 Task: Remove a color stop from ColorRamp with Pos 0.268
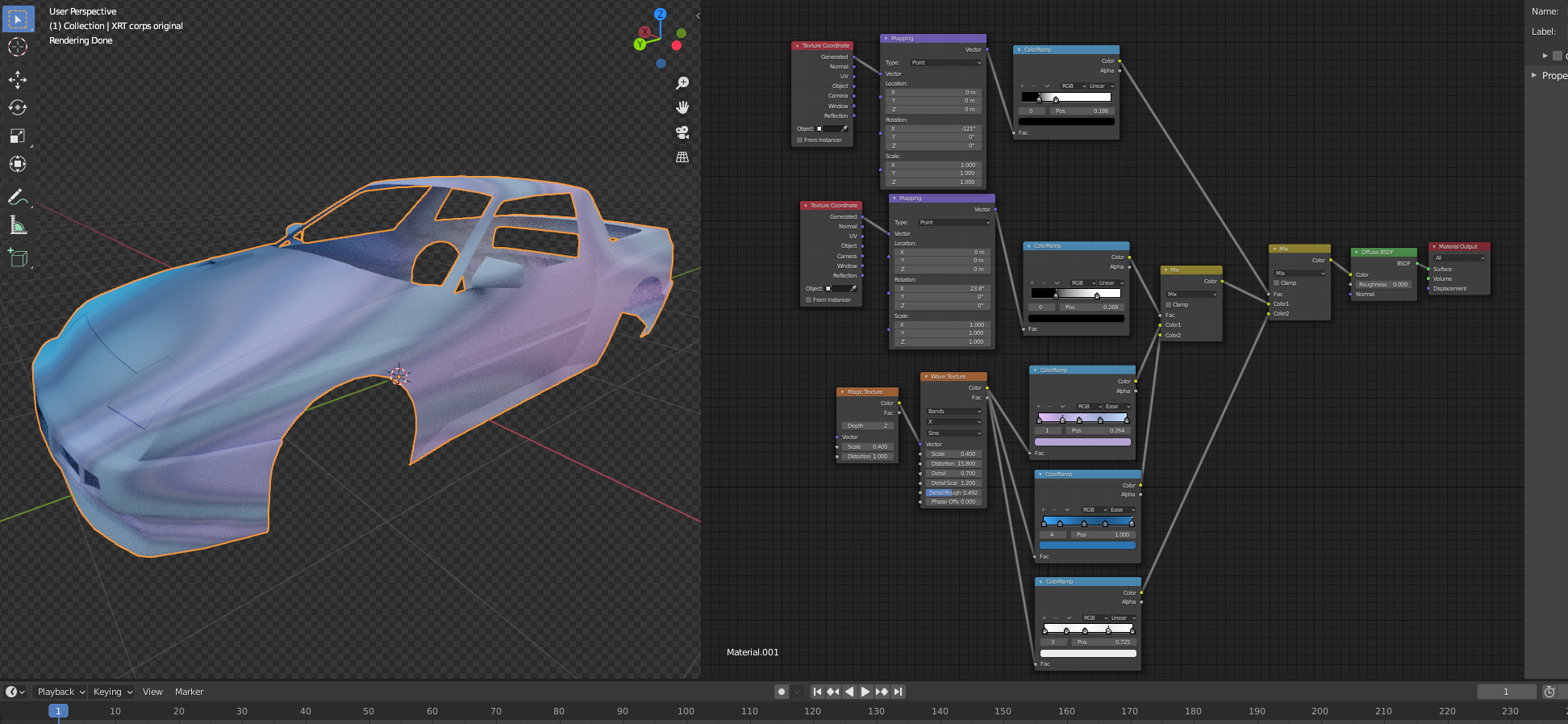tap(1045, 282)
